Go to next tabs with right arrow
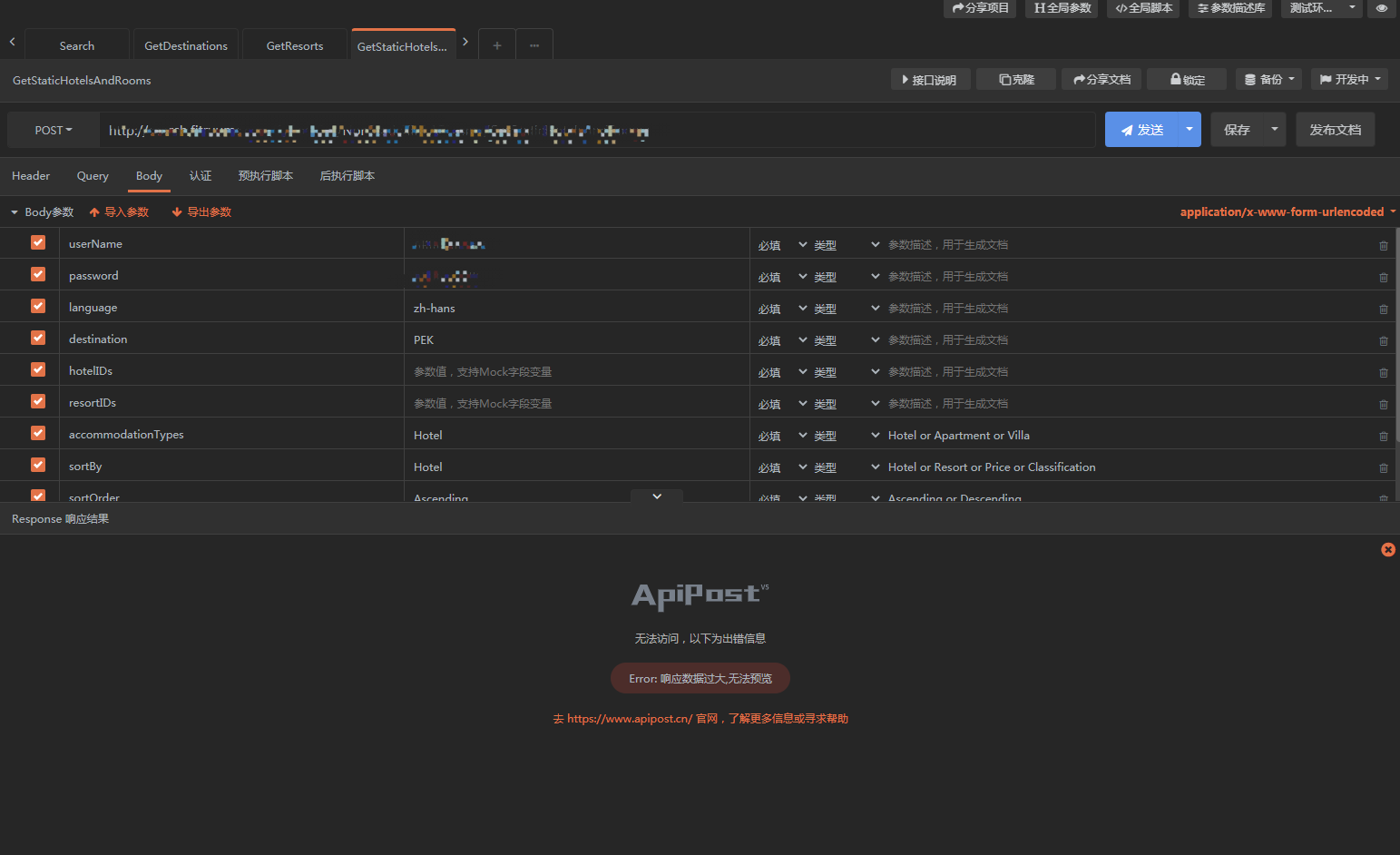The width and height of the screenshot is (1400, 855). pos(465,42)
